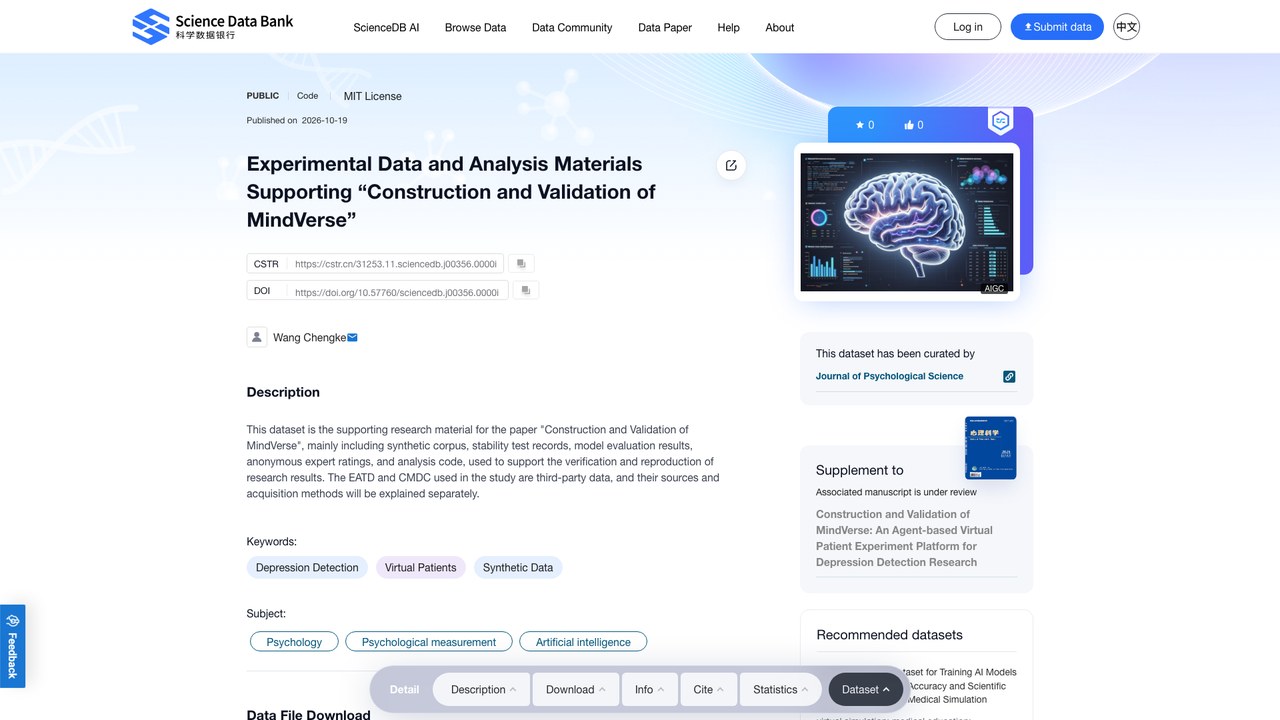Copy the DOI link
Image resolution: width=1280 pixels, height=720 pixels.
pos(526,290)
